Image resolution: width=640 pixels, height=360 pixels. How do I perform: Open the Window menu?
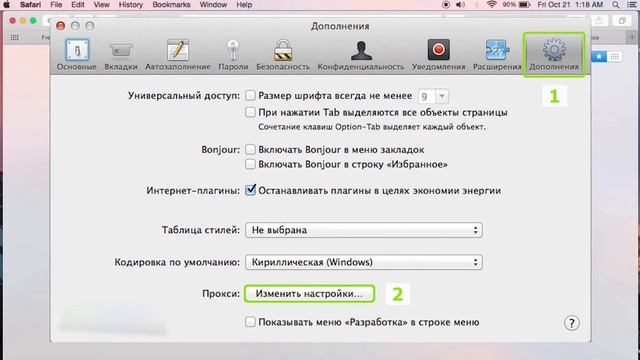(213, 5)
